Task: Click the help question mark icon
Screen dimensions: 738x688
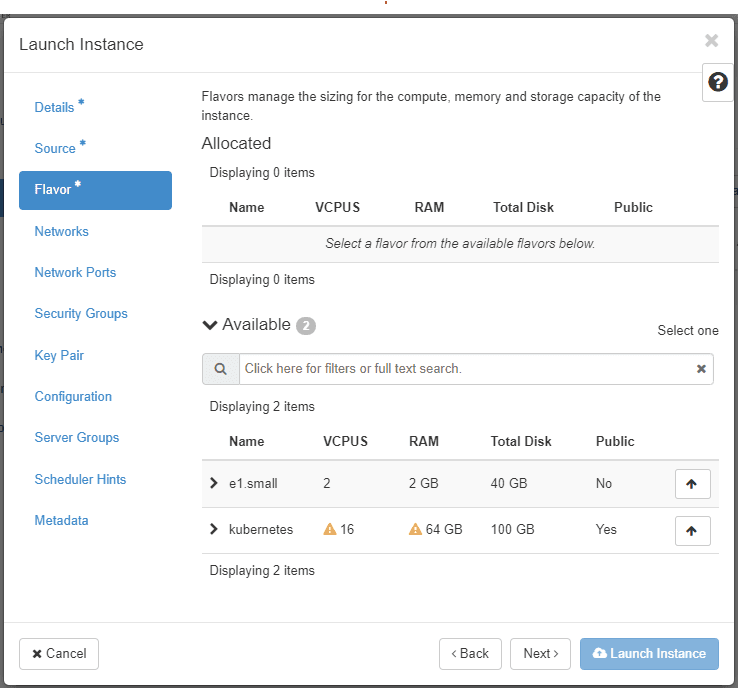Action: tap(718, 82)
